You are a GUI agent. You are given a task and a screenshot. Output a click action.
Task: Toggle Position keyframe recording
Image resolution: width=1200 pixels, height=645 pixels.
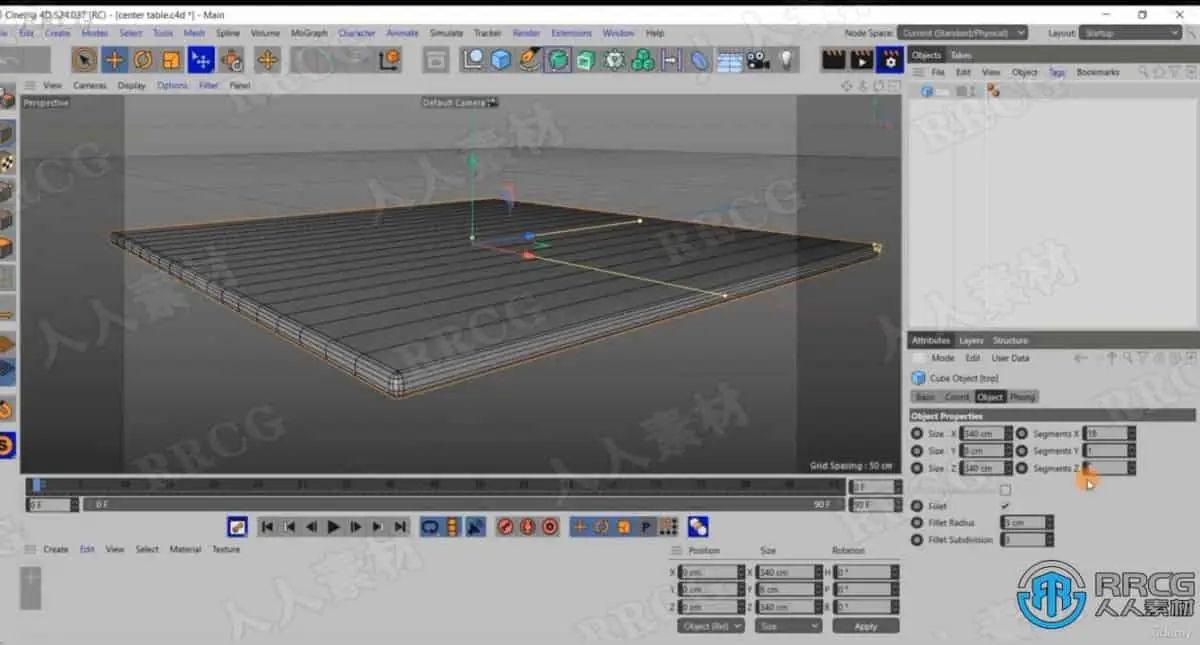point(580,526)
